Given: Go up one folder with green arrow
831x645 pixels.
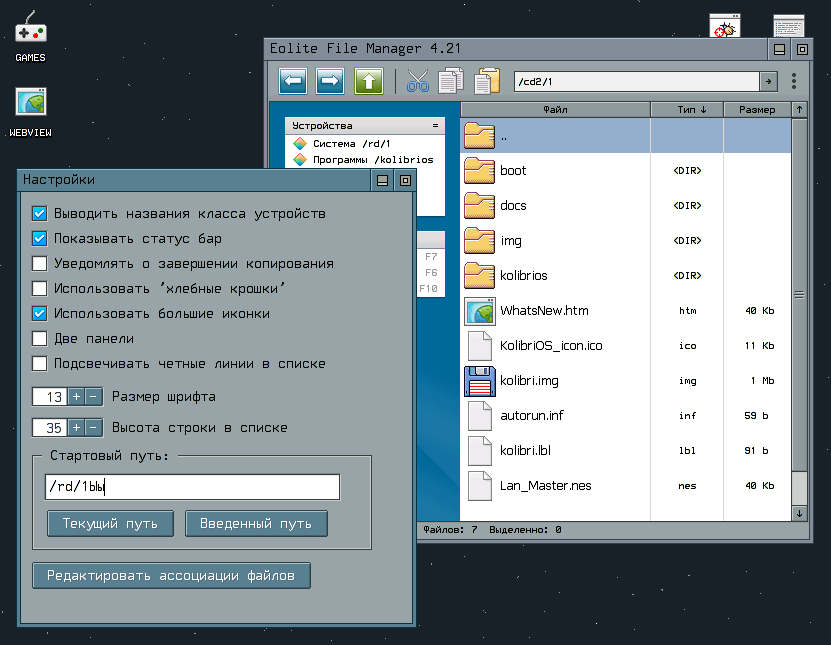Looking at the screenshot, I should coord(369,81).
